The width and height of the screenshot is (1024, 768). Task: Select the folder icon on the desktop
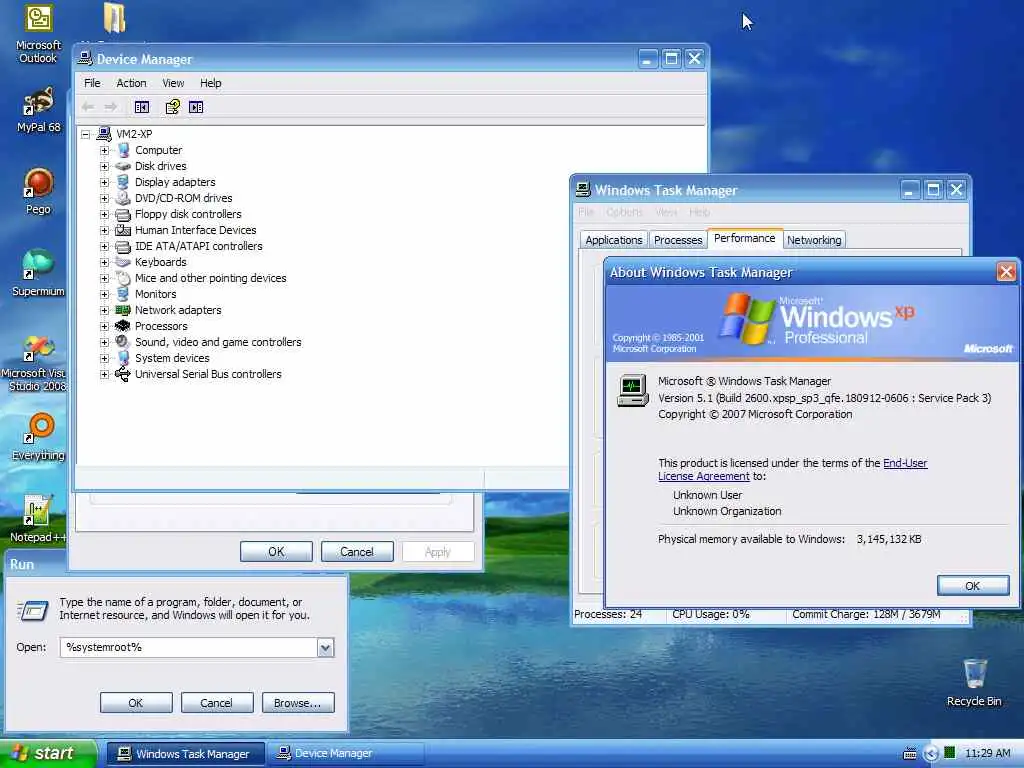[114, 18]
